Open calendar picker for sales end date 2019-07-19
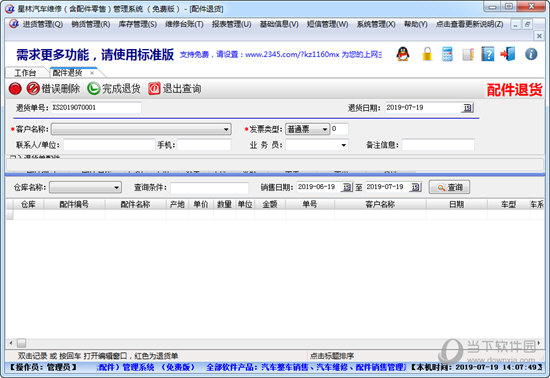This screenshot has height=378, width=550. pyautogui.click(x=415, y=187)
